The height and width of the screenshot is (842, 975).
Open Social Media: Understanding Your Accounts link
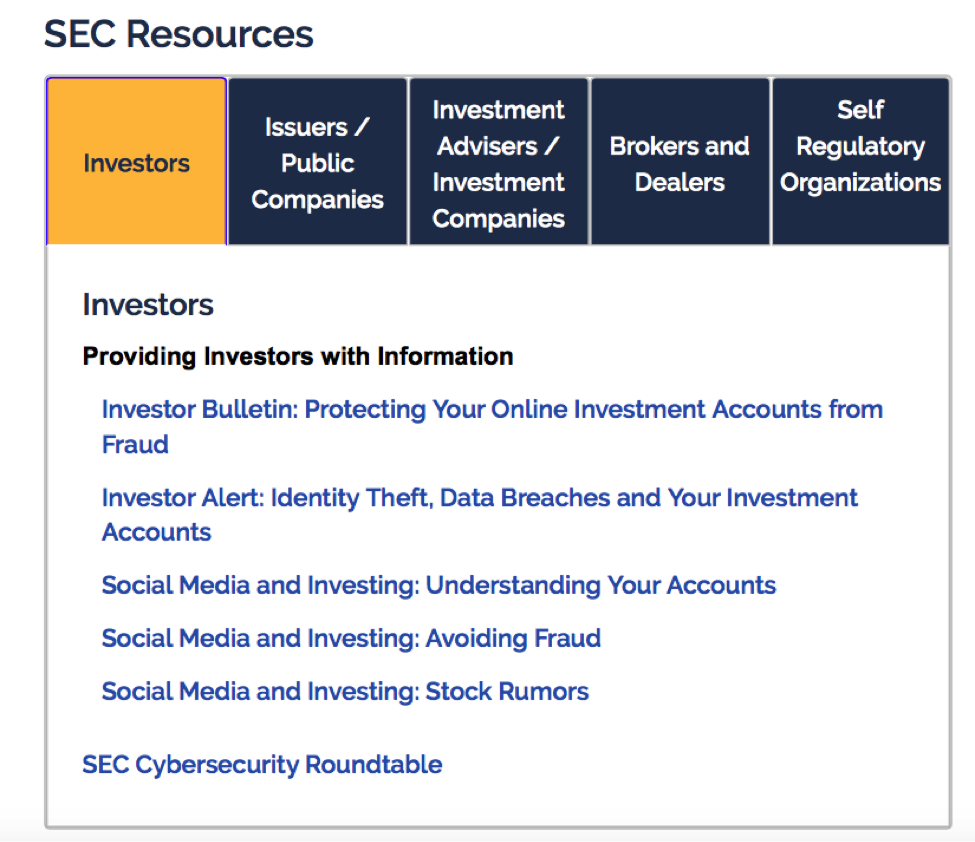click(x=438, y=585)
